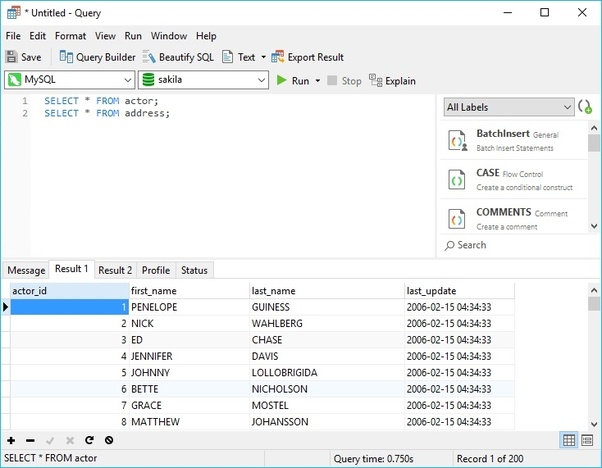Screen dimensions: 602x468
Task: Click the last_name column header
Action: click(327, 291)
